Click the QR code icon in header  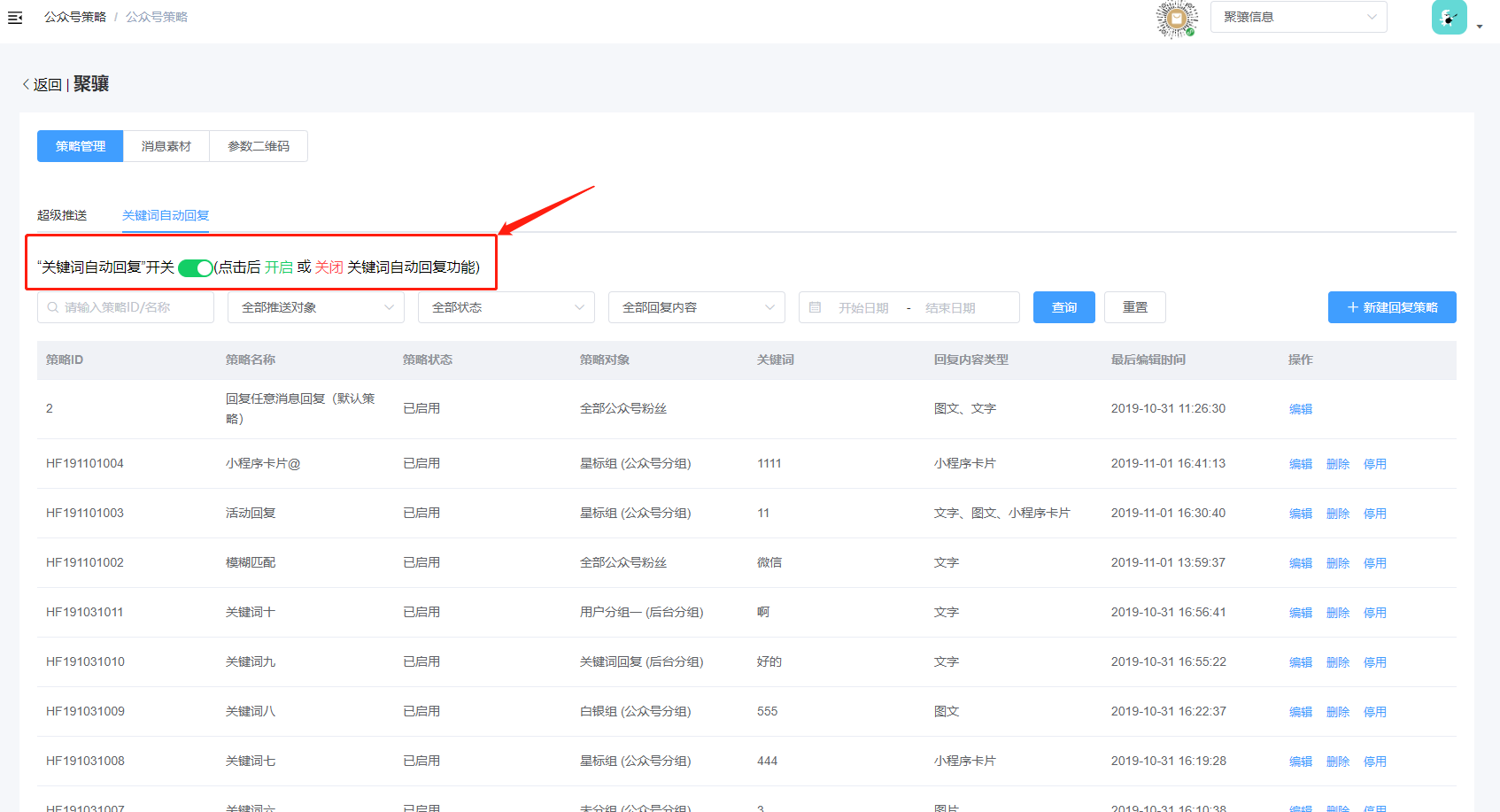[1177, 19]
